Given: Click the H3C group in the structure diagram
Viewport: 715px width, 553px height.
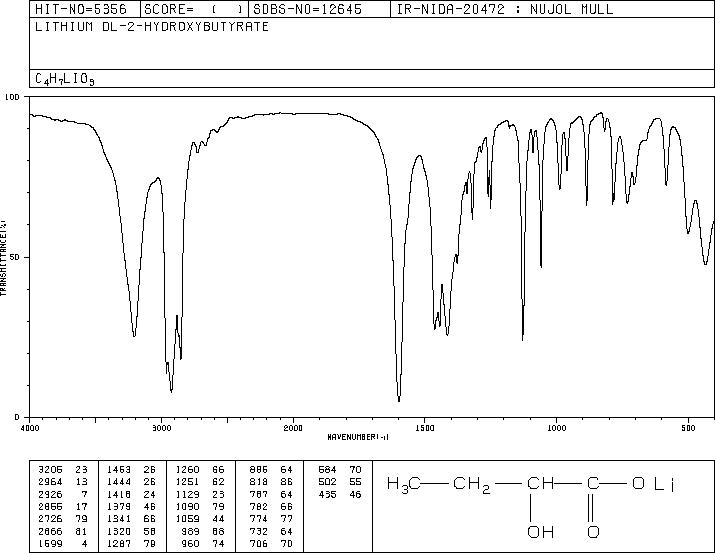Looking at the screenshot, I should coord(404,484).
